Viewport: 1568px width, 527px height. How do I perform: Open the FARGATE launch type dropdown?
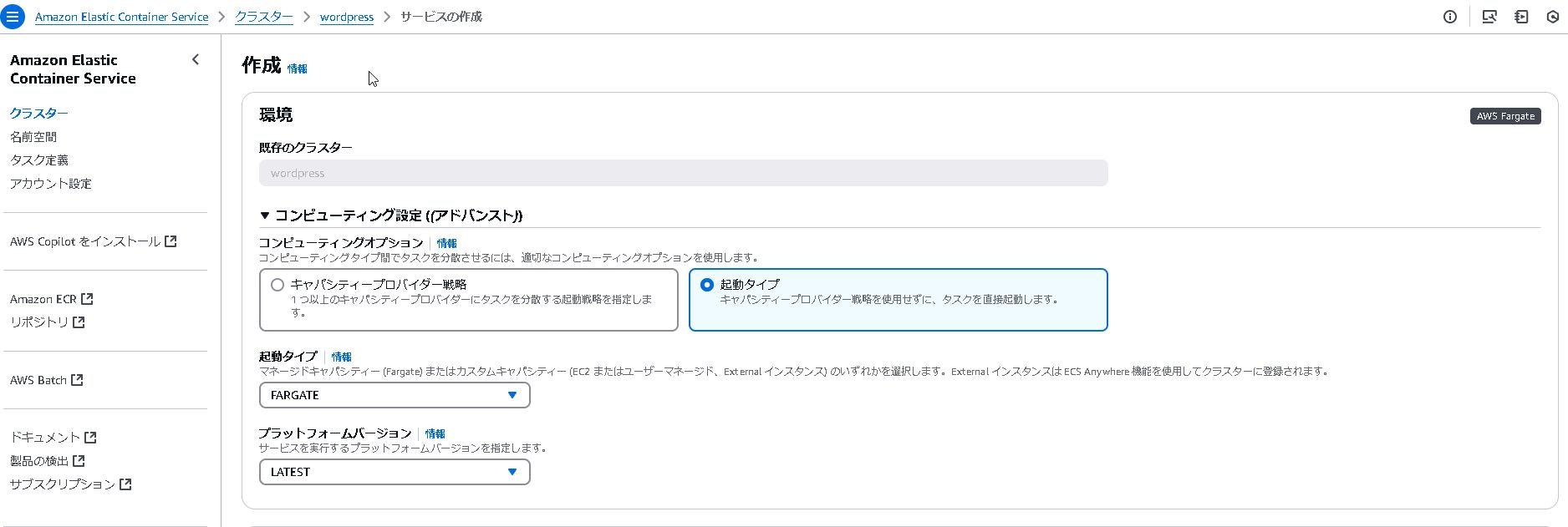[395, 395]
